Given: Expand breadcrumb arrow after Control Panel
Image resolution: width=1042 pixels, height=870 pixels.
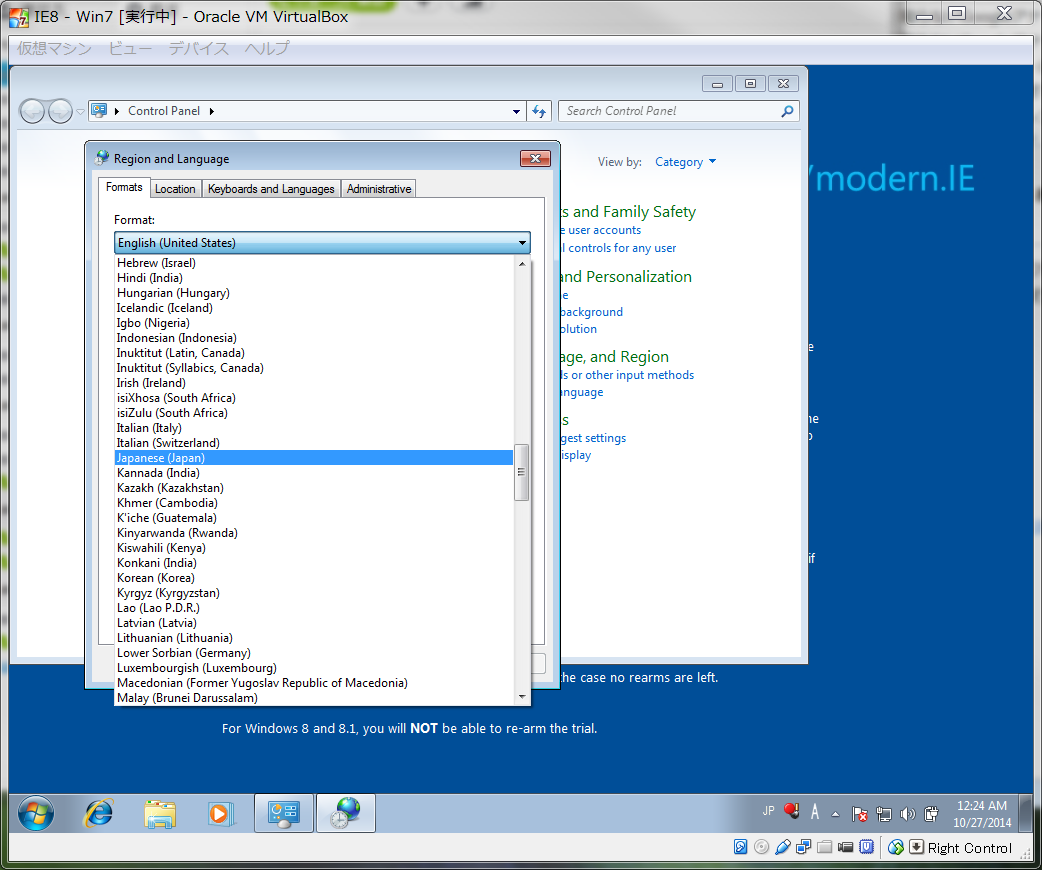Looking at the screenshot, I should pyautogui.click(x=212, y=111).
